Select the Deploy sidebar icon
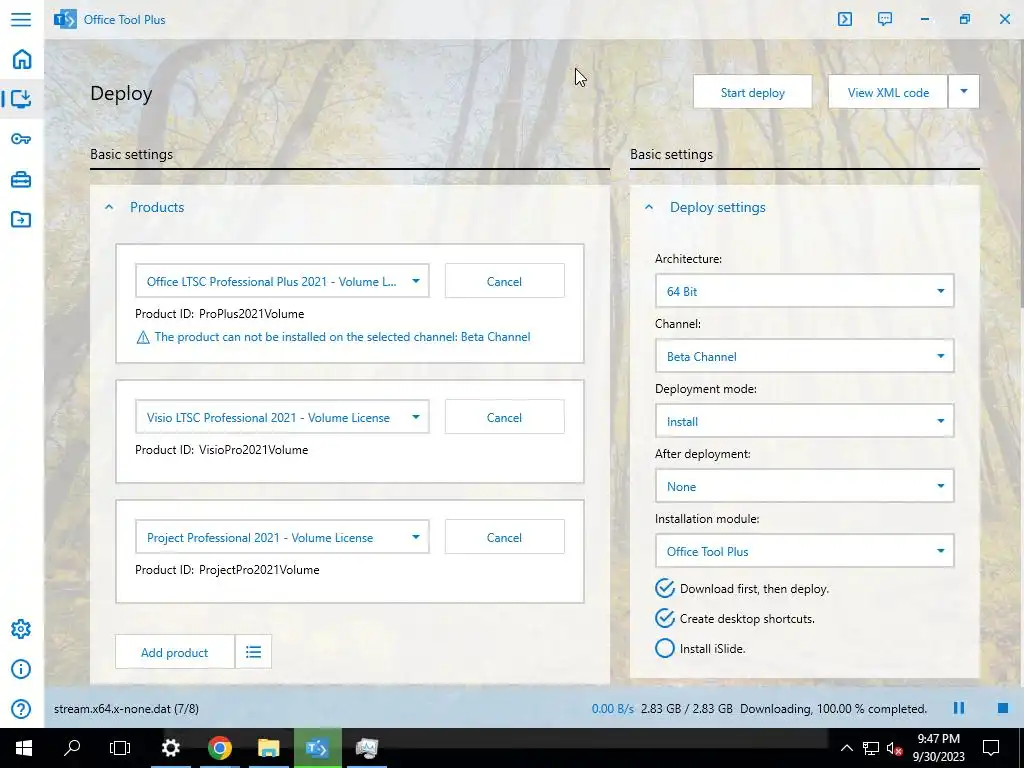The height and width of the screenshot is (768, 1024). pos(21,99)
